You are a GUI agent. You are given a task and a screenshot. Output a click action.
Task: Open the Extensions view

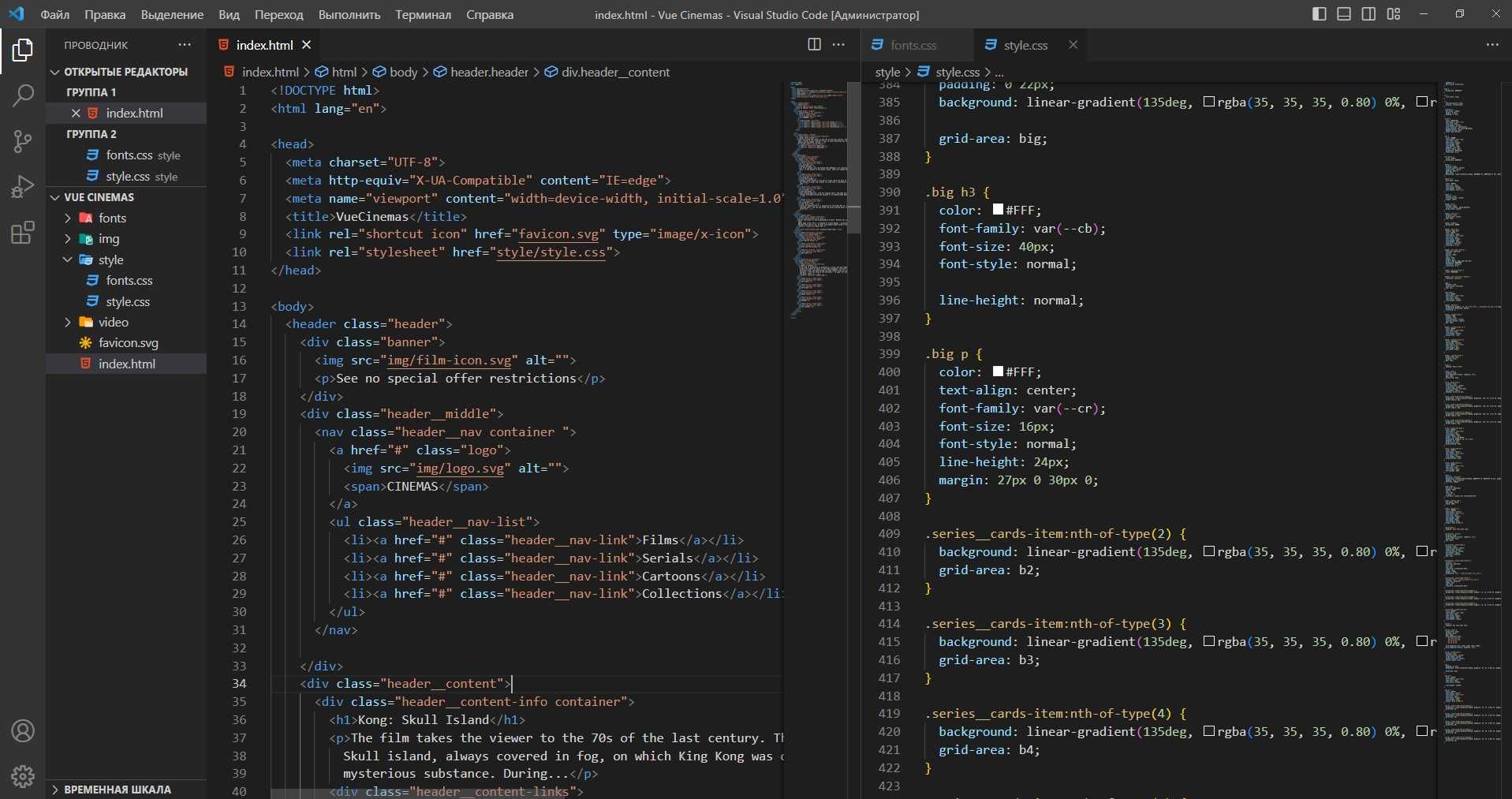tap(23, 233)
